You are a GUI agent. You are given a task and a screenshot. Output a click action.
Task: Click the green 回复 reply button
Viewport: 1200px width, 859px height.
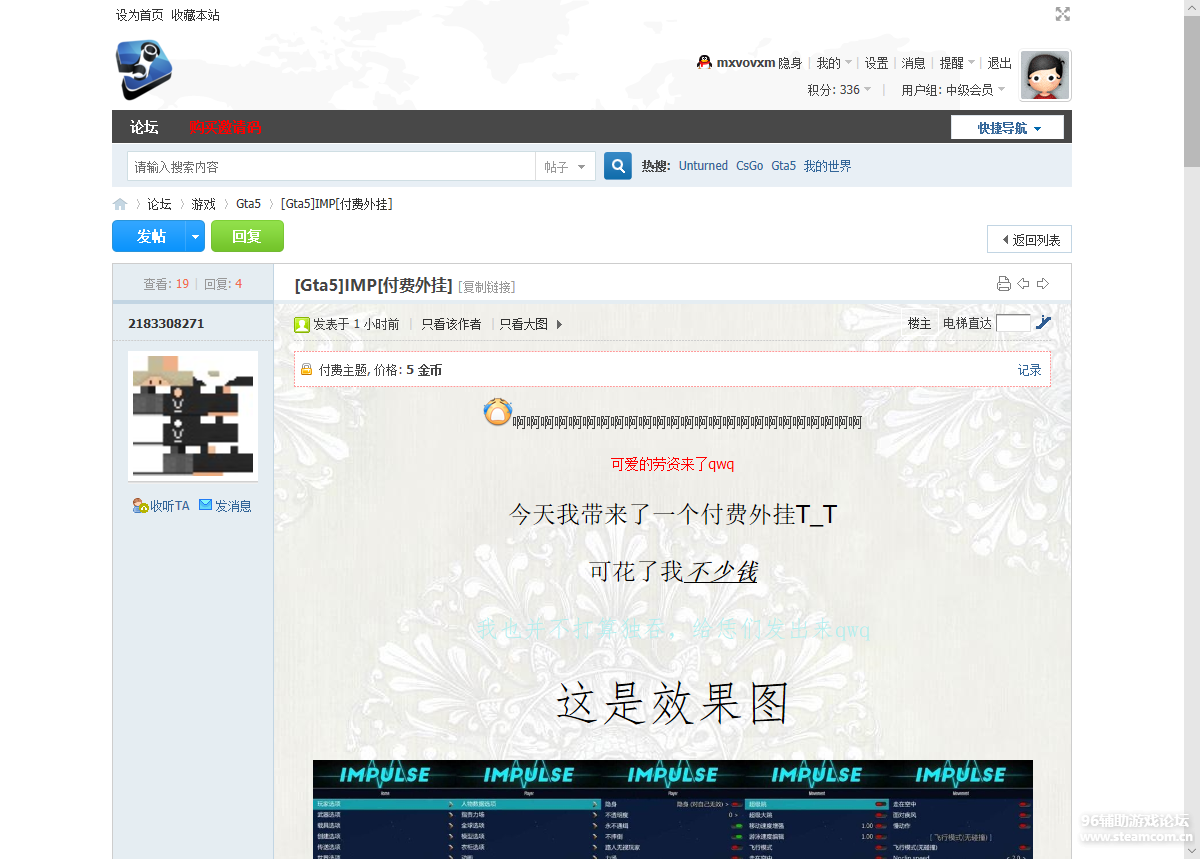coord(247,237)
